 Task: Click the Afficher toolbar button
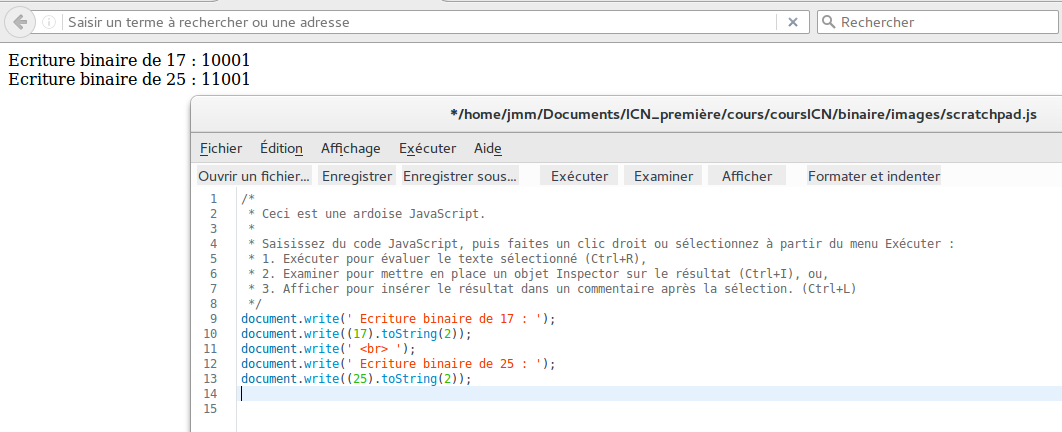[x=747, y=176]
